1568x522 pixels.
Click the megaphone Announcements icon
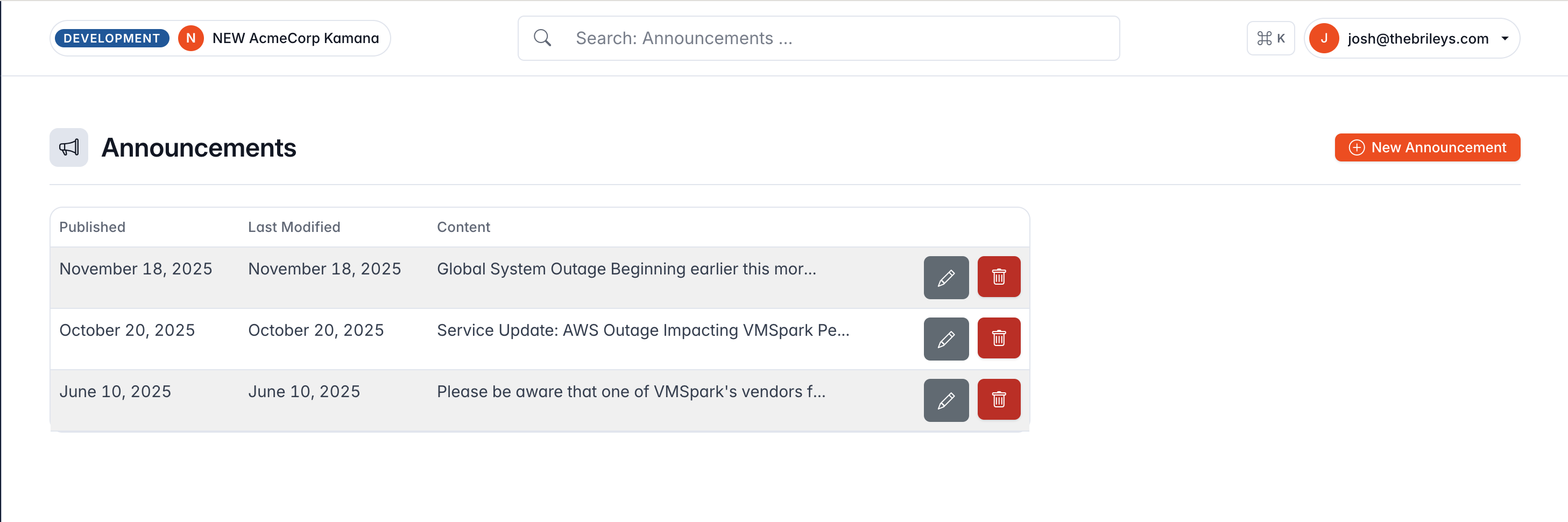68,147
